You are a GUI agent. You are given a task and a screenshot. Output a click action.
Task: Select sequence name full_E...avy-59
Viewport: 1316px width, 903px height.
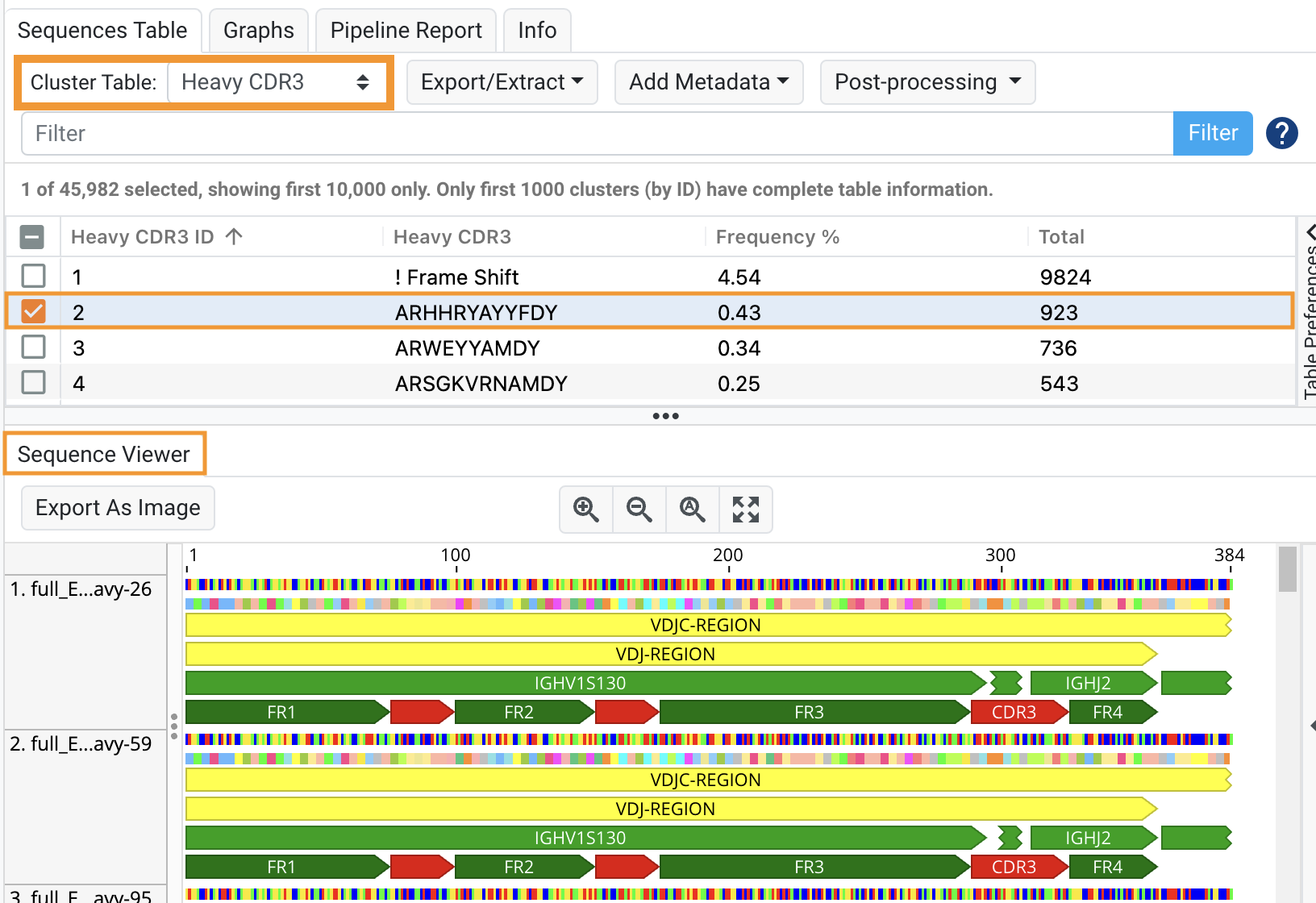(x=81, y=743)
